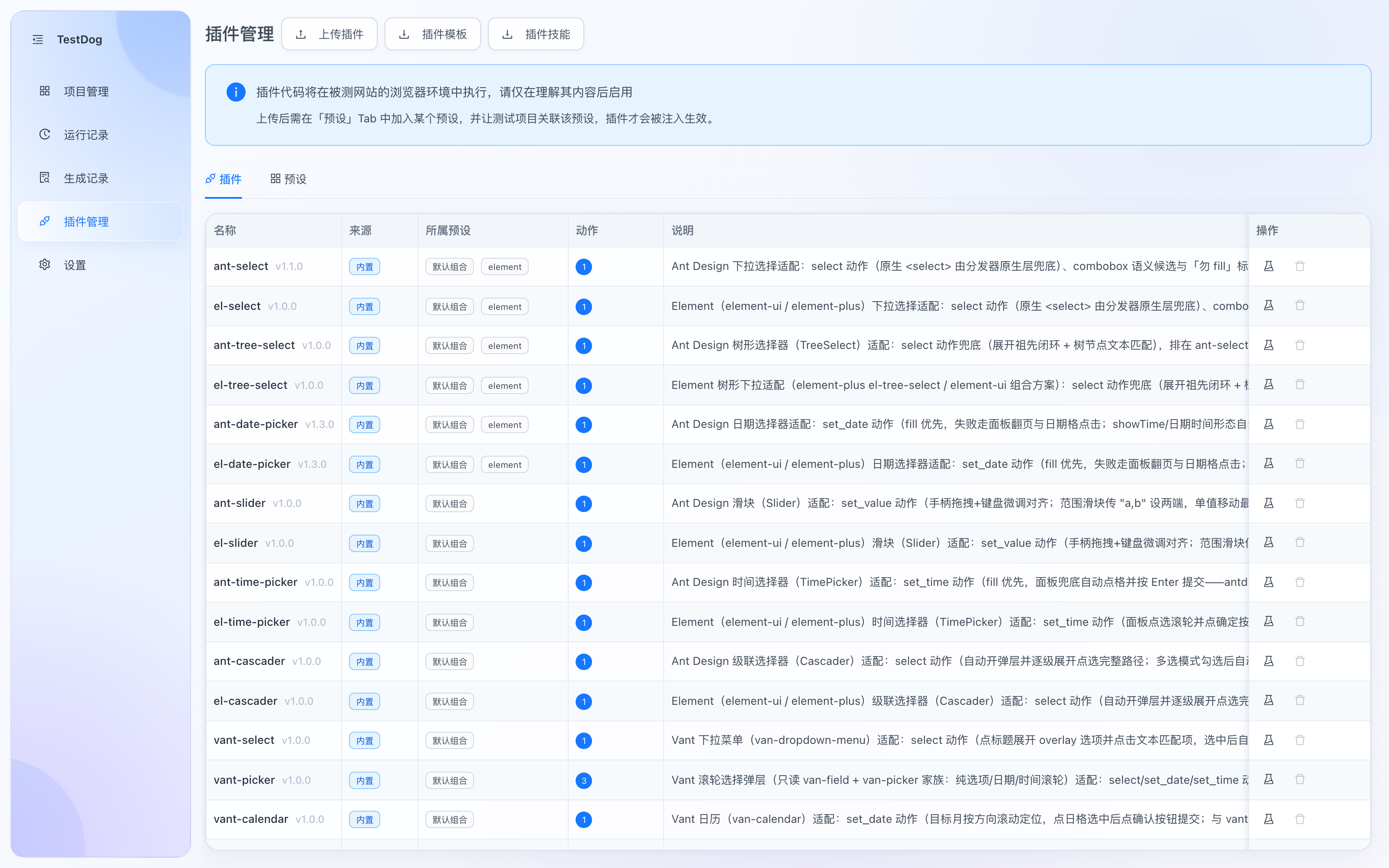Click the trash delete icon for ant-select
1389x868 pixels.
pyautogui.click(x=1300, y=266)
